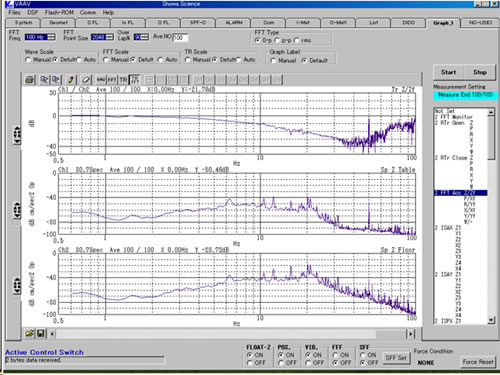Switch to WAV display mode icon

pos(101,80)
